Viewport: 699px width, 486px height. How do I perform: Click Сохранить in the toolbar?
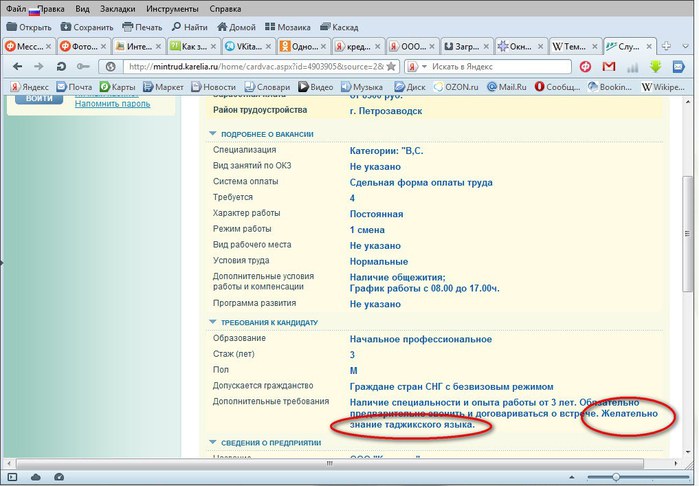pyautogui.click(x=87, y=27)
